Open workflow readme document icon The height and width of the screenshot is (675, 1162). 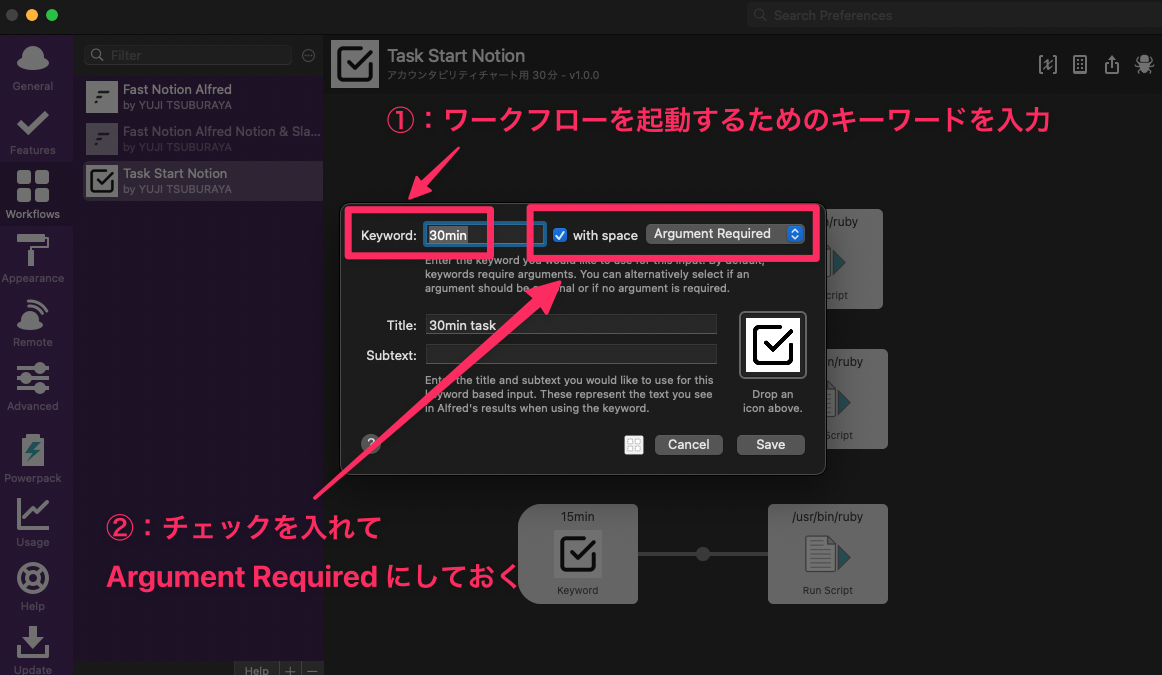(1080, 65)
